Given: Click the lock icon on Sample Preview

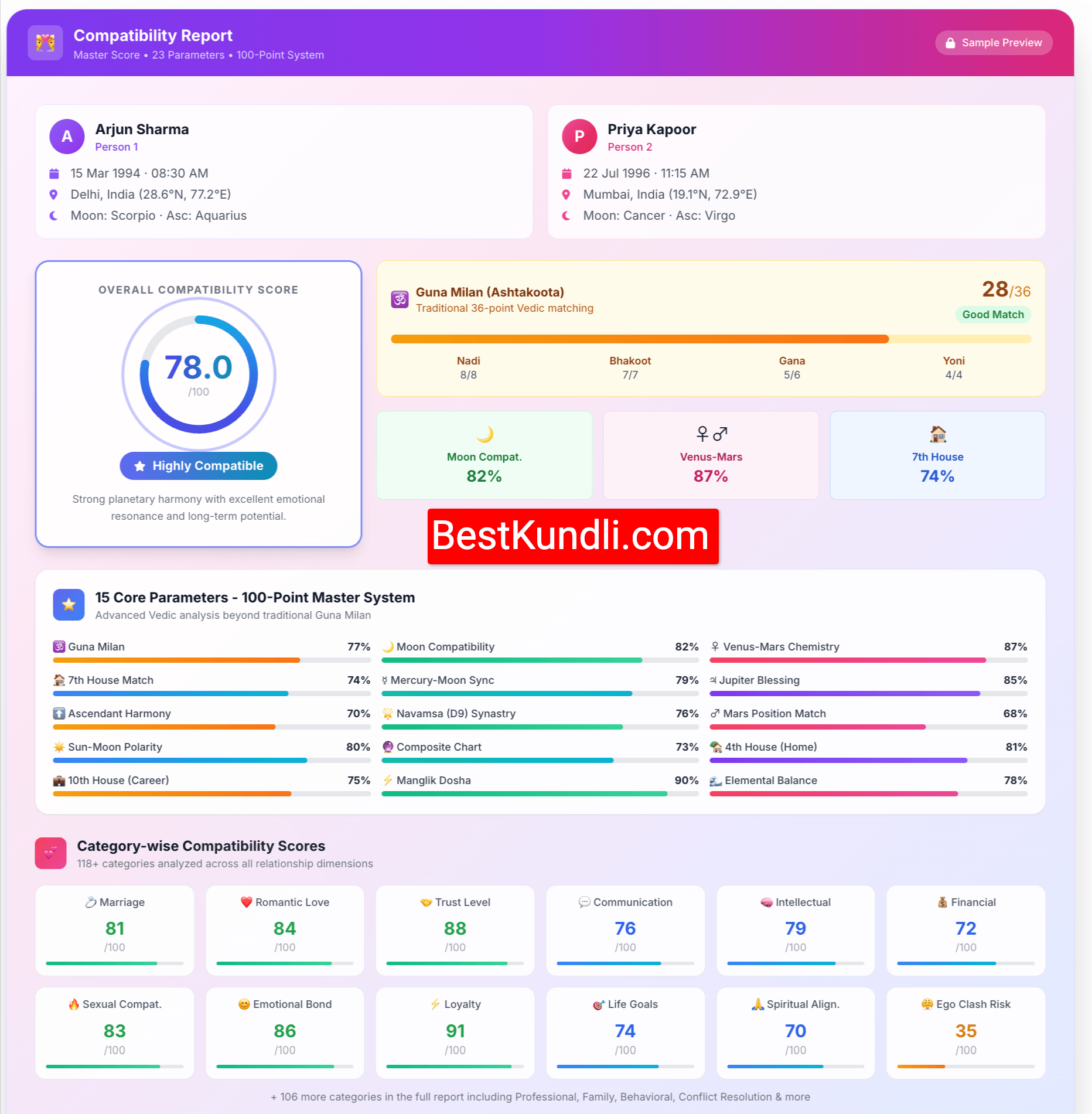Looking at the screenshot, I should (950, 42).
